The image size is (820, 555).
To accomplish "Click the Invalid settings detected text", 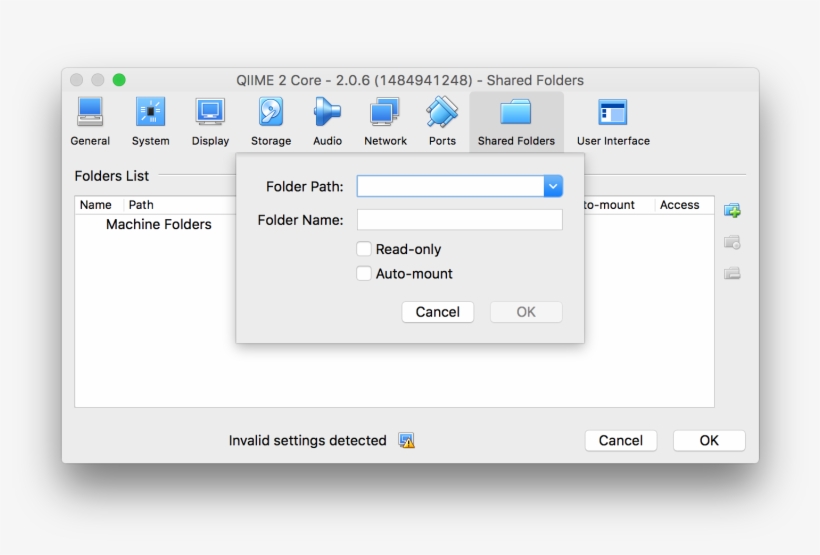I will (x=308, y=440).
